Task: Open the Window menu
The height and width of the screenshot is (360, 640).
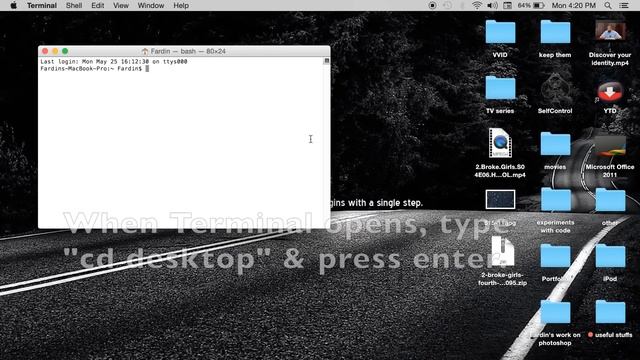Action: [x=151, y=5]
